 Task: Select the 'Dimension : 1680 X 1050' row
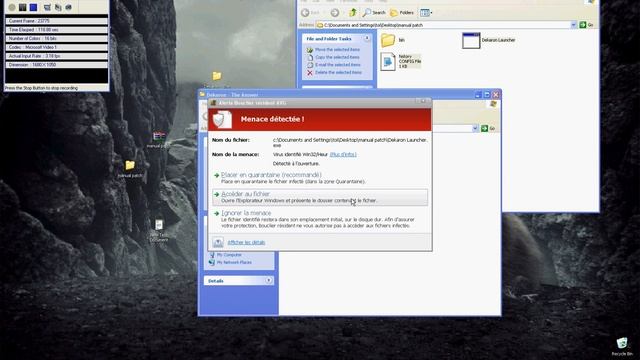pyautogui.click(x=56, y=65)
